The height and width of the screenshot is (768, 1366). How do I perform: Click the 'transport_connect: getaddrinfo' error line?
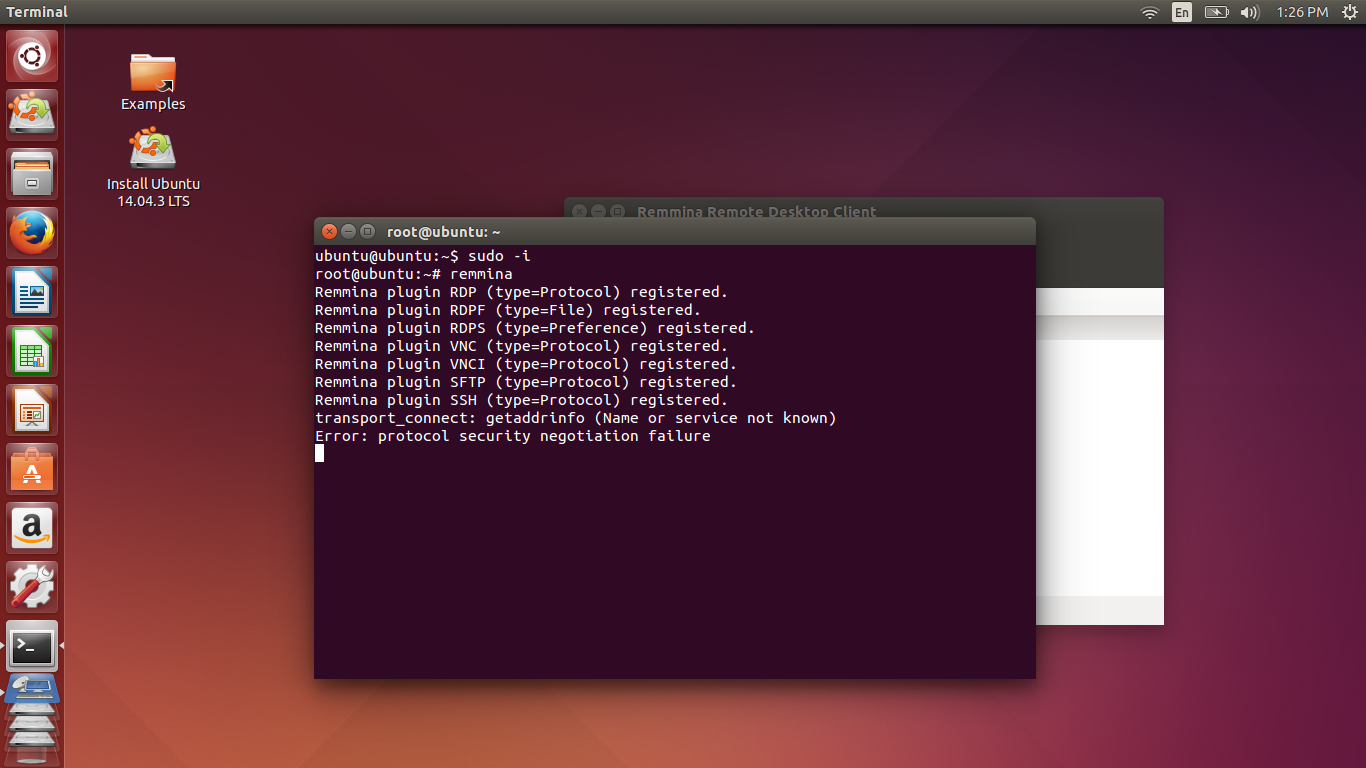point(576,418)
